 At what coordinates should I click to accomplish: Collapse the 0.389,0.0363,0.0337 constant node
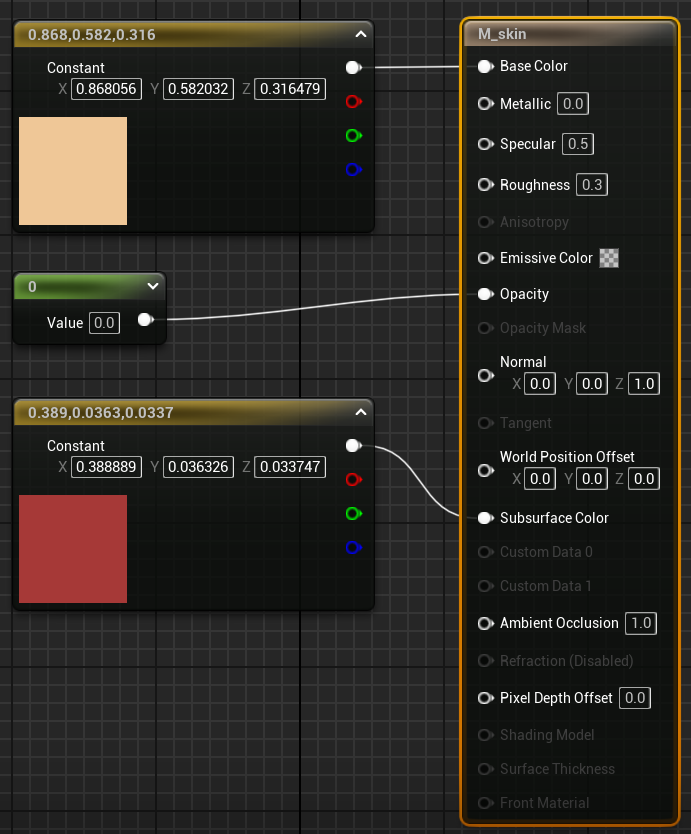click(x=360, y=412)
